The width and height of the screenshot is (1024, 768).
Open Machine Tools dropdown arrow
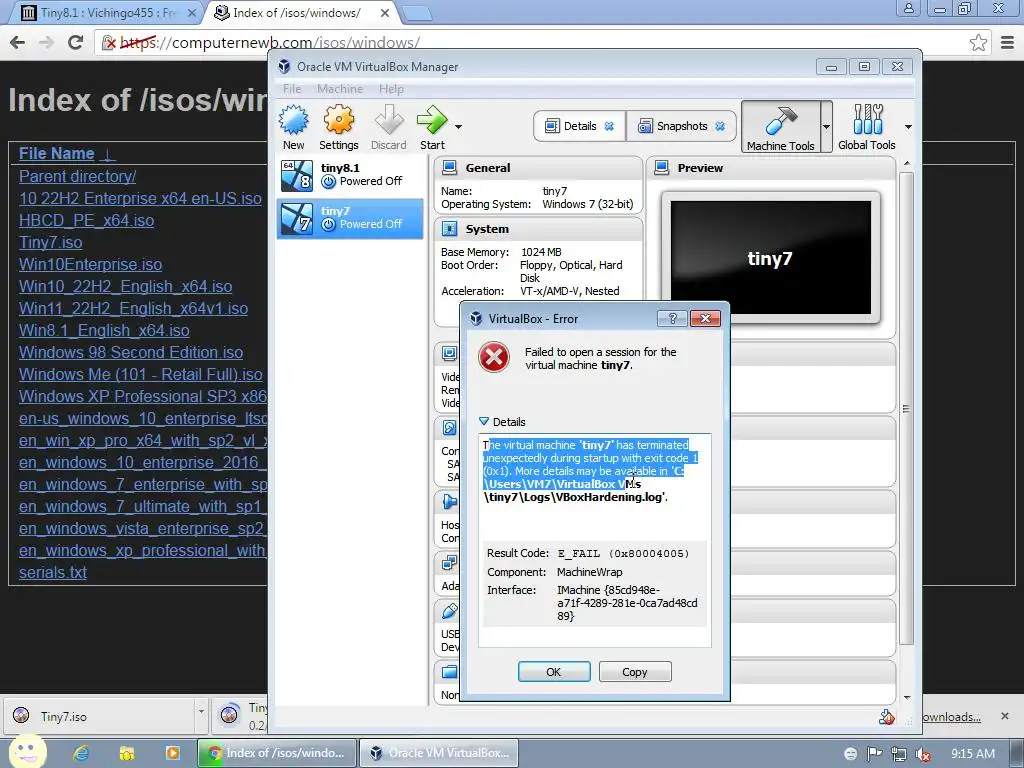826,127
